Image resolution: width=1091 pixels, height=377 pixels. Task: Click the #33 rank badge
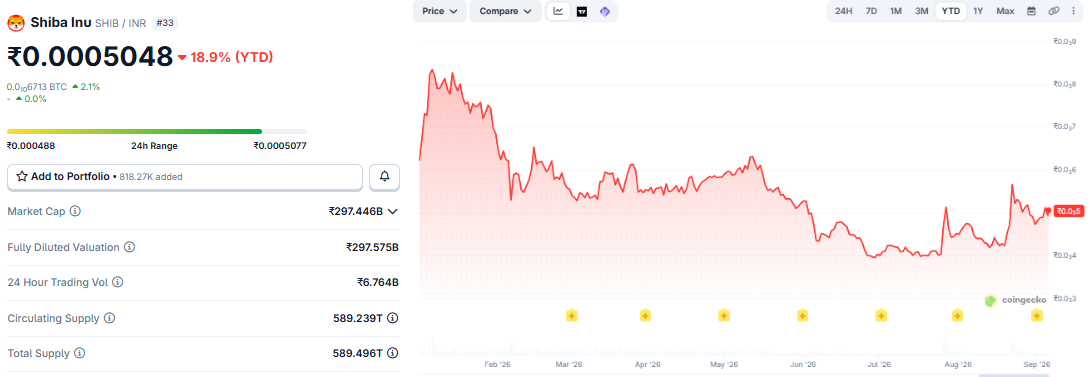165,23
